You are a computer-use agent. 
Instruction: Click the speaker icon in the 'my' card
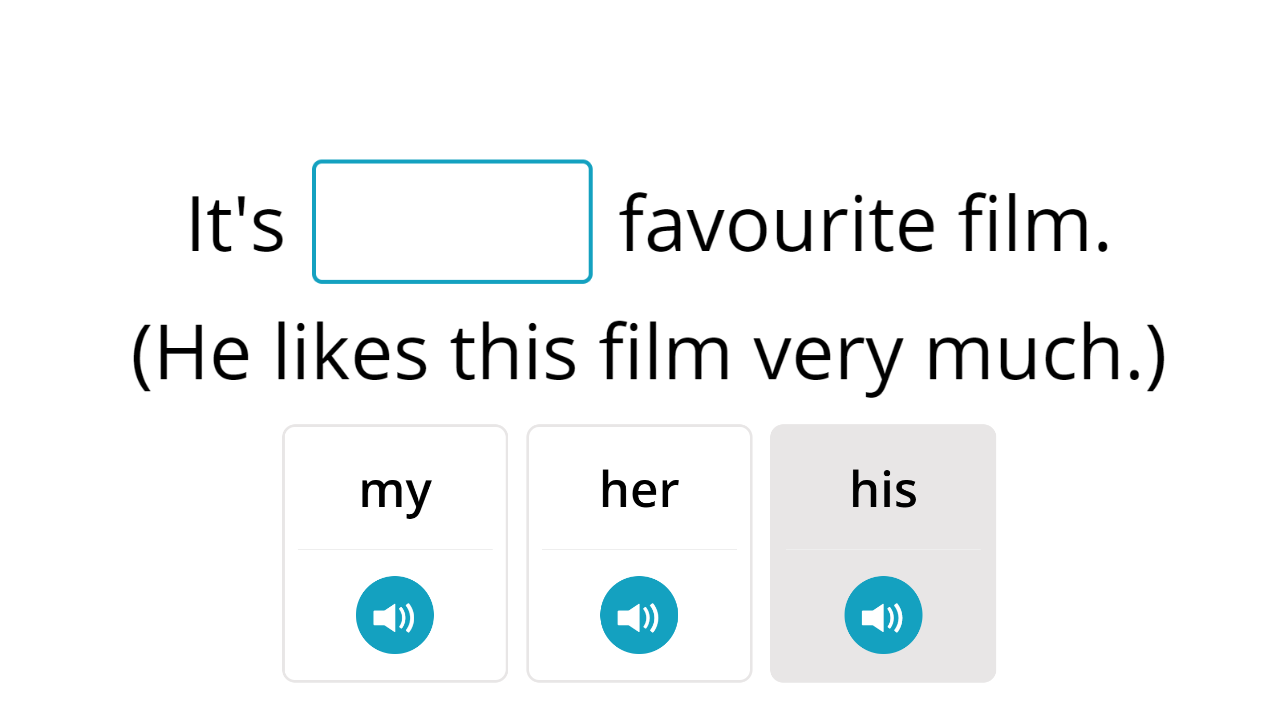395,615
